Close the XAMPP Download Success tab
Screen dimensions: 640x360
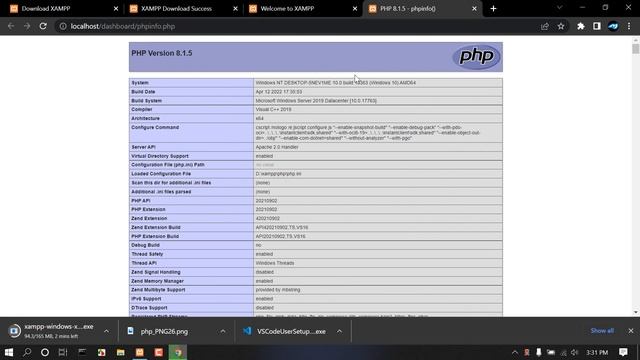[x=236, y=9]
